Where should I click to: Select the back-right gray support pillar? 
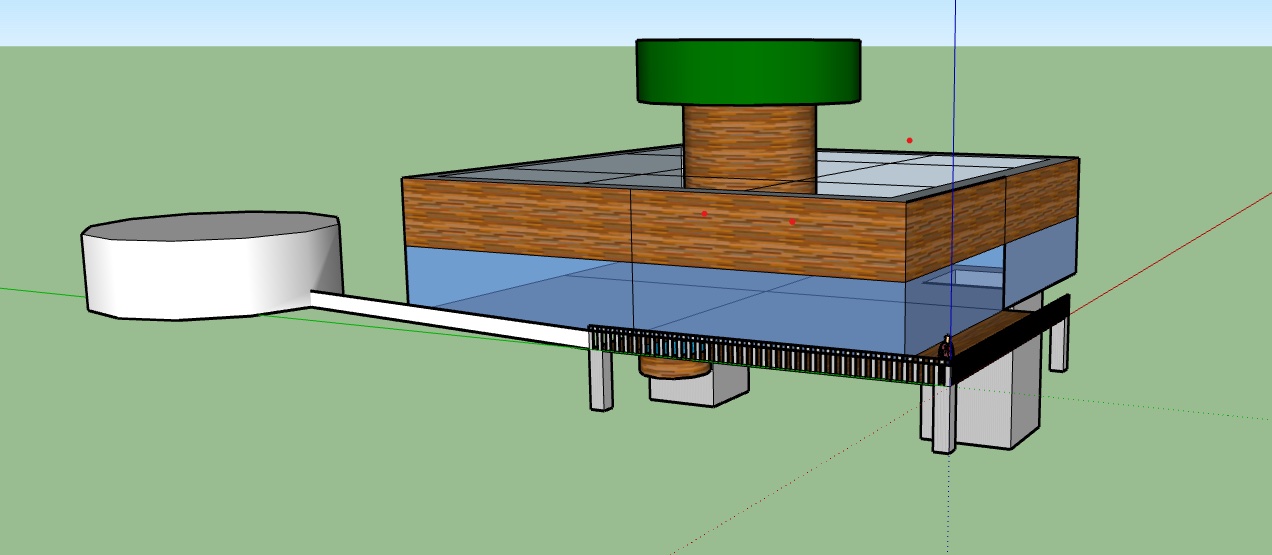pyautogui.click(x=1057, y=345)
